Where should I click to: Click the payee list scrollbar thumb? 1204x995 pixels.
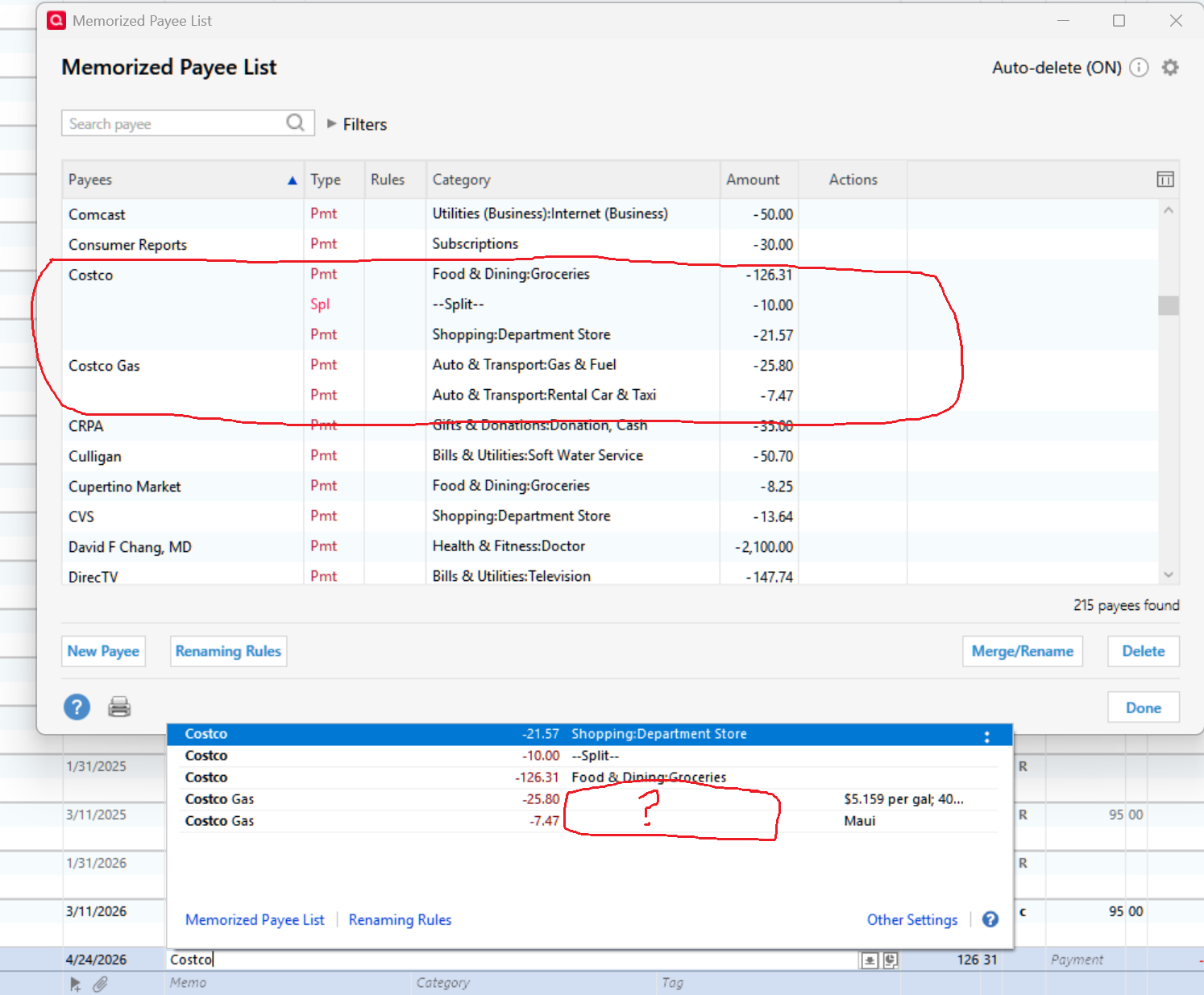(x=1169, y=305)
